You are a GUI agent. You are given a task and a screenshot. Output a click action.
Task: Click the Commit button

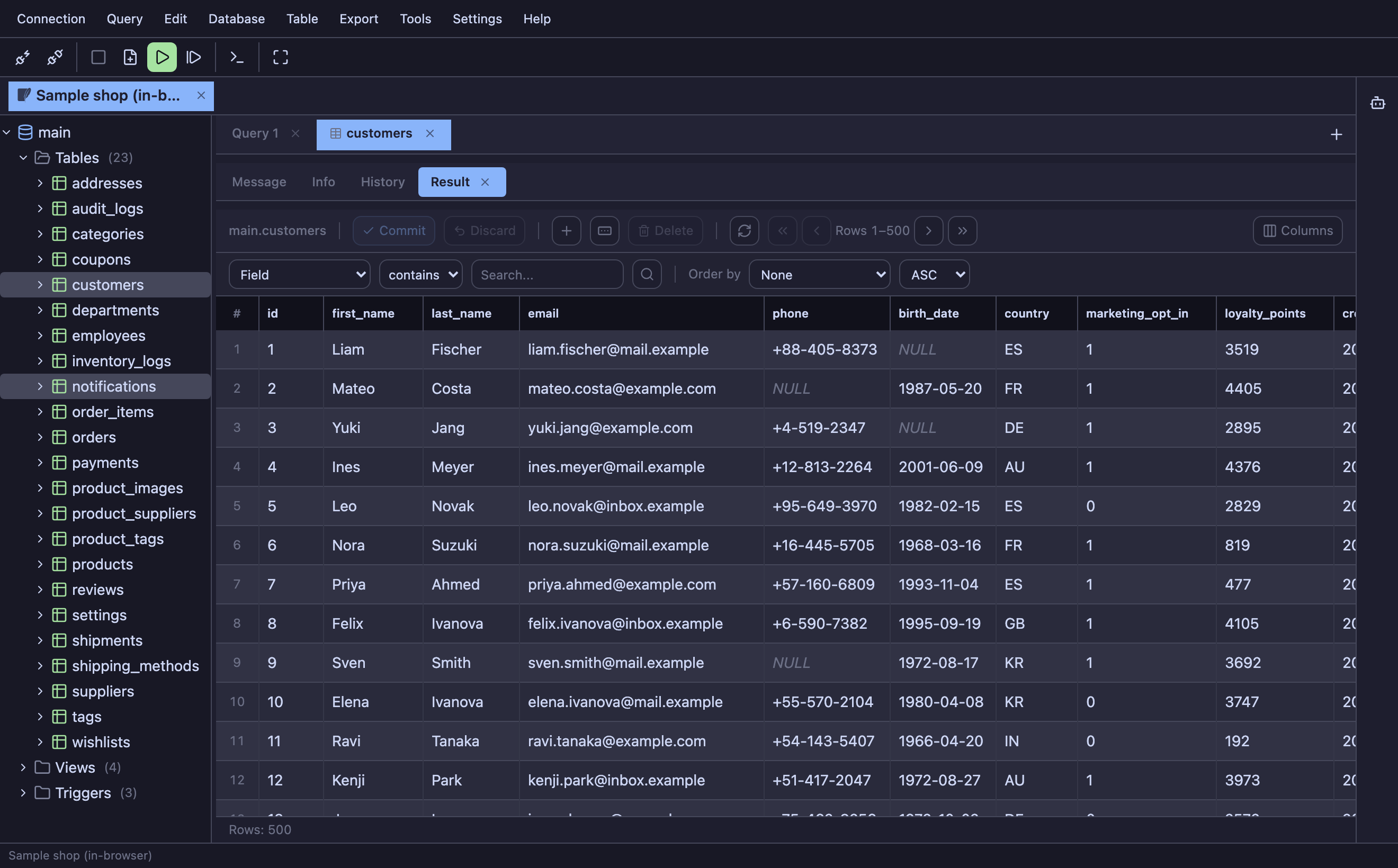click(x=394, y=231)
